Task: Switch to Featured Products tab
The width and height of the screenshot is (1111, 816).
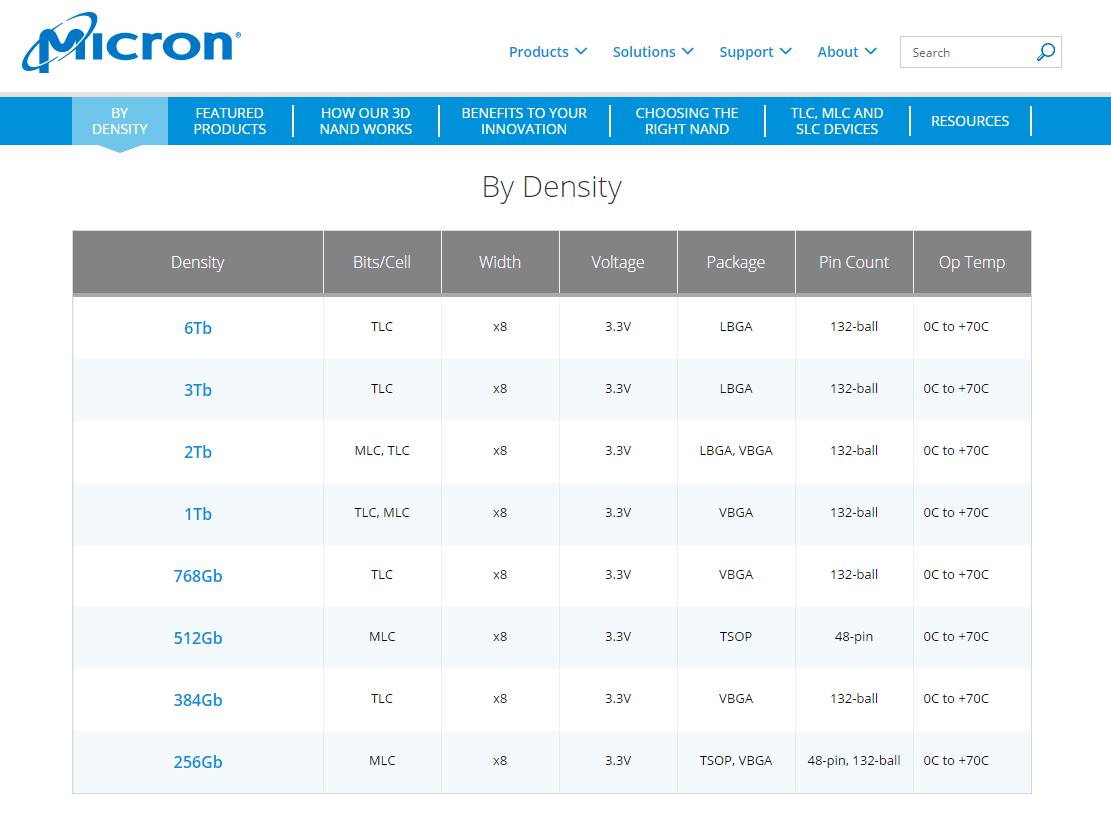Action: [230, 121]
